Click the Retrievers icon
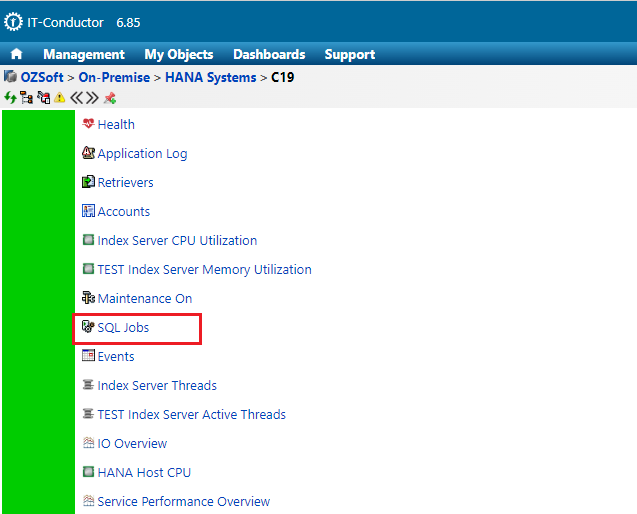This screenshot has height=514, width=637. 88,183
